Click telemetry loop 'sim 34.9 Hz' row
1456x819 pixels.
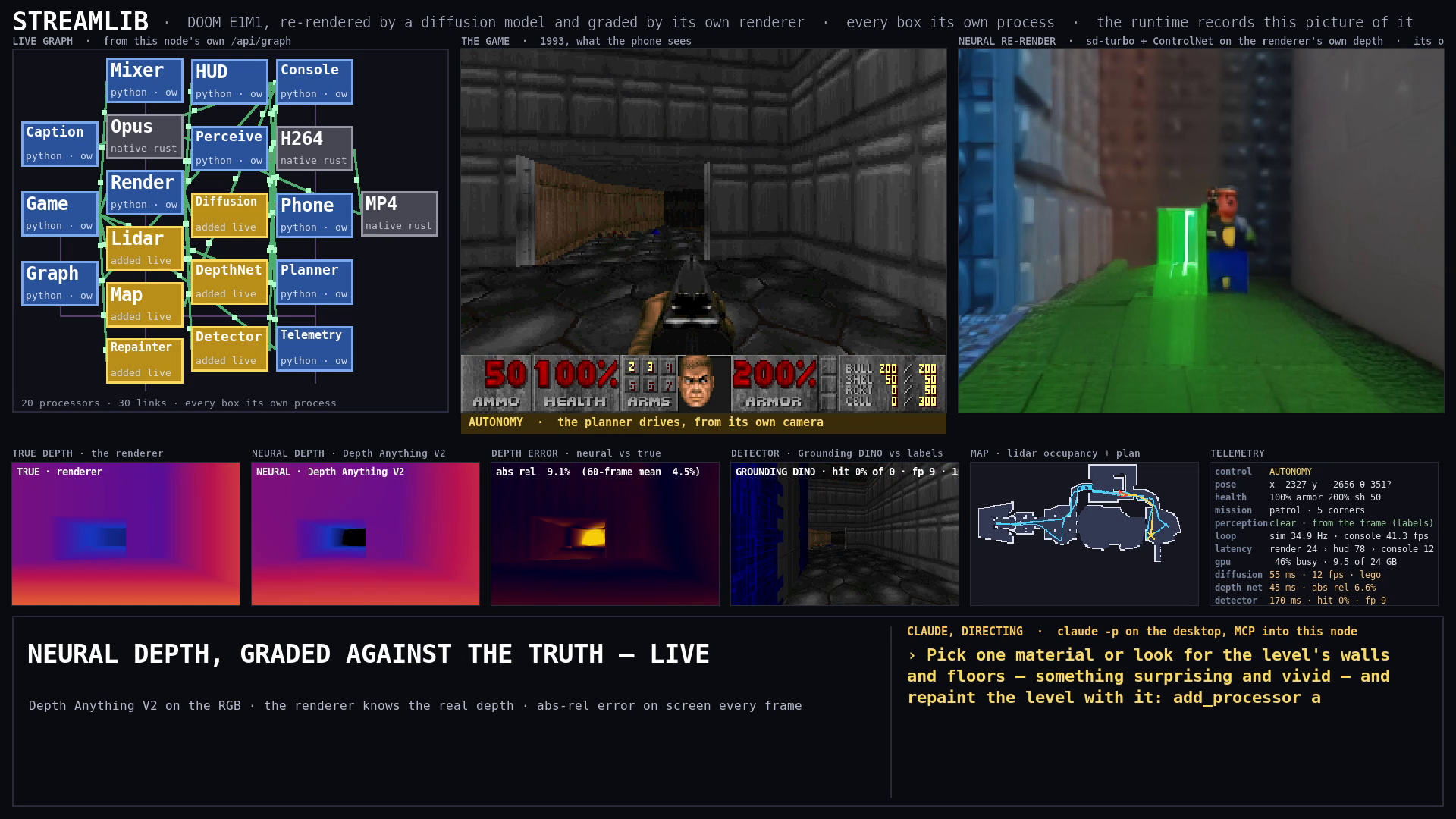[1324, 536]
